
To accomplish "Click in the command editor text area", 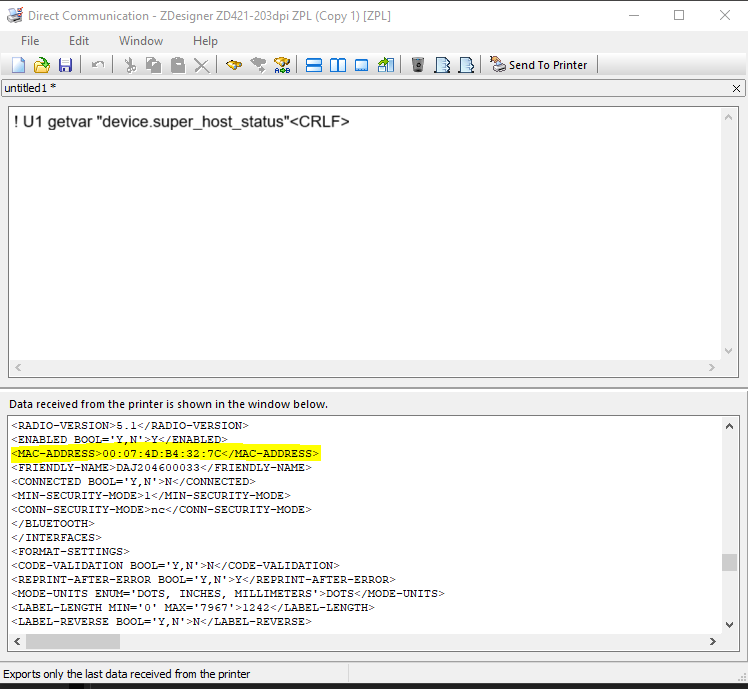I will click(360, 240).
